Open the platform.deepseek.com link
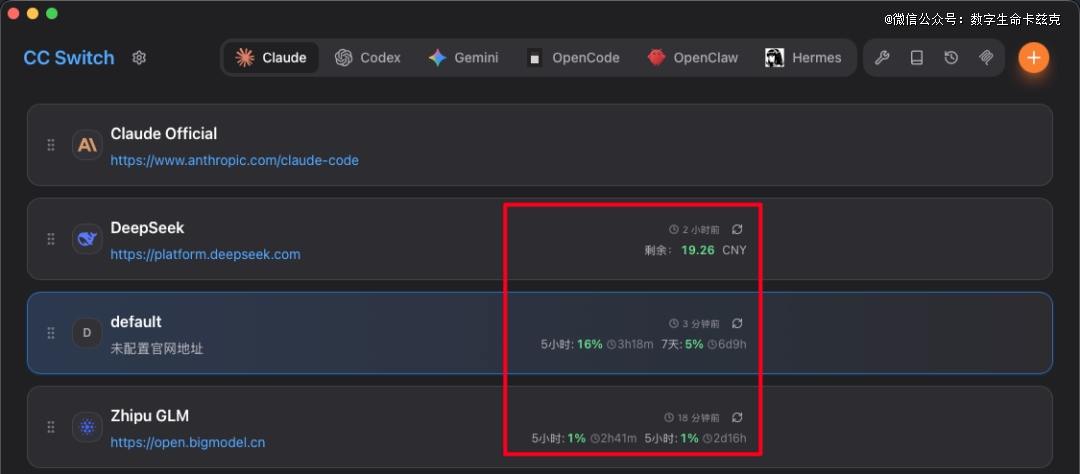Screen dimensions: 1080x474 click(x=205, y=254)
